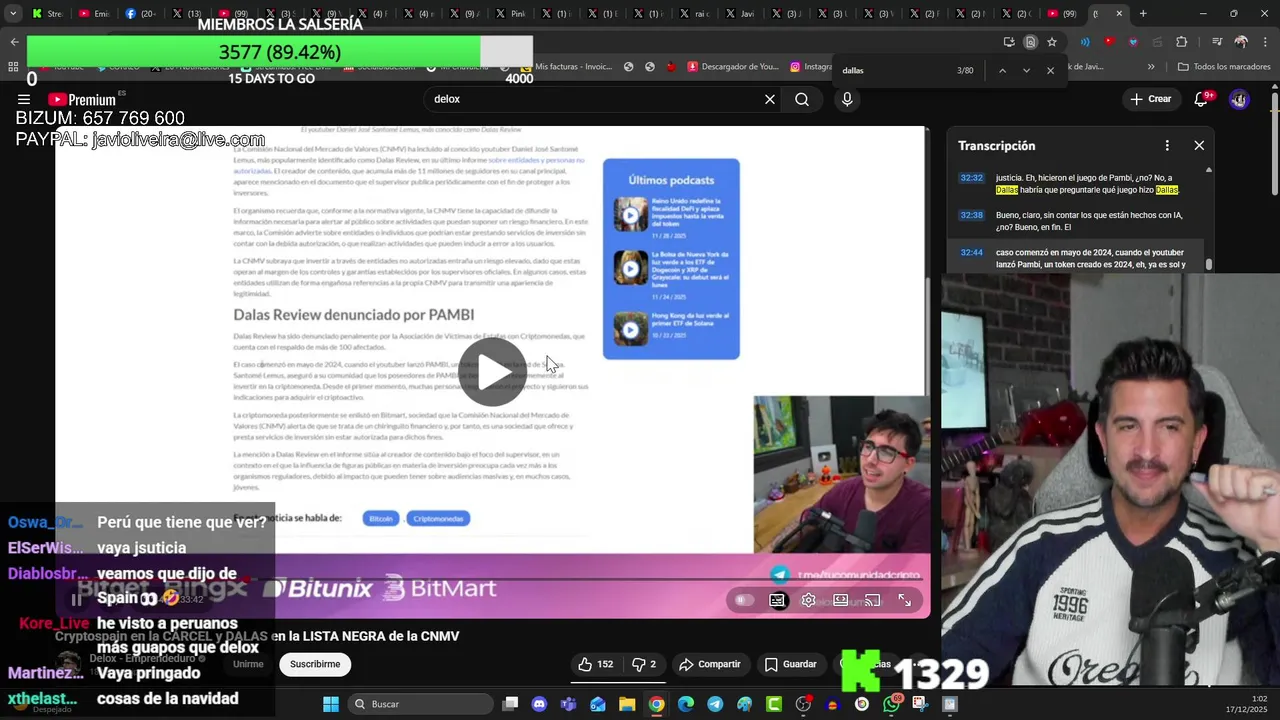Clear the 'delox' search text
The width and height of the screenshot is (1280, 720).
click(x=770, y=99)
